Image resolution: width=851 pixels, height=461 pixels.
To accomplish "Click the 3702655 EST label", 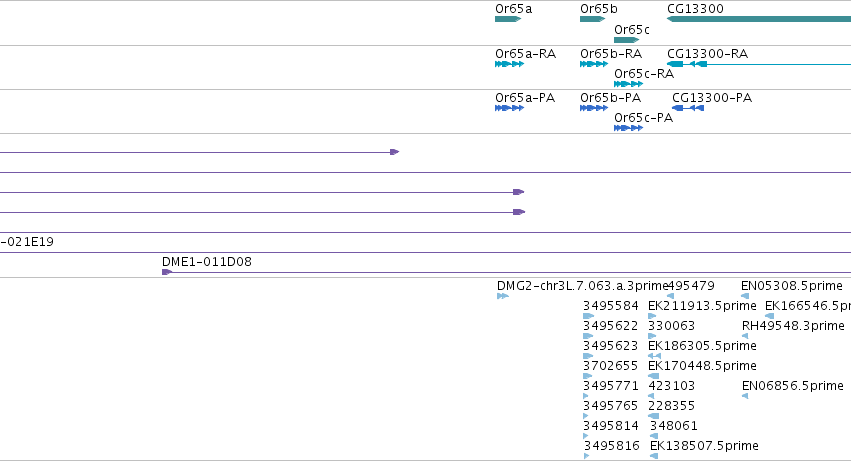I will [611, 365].
